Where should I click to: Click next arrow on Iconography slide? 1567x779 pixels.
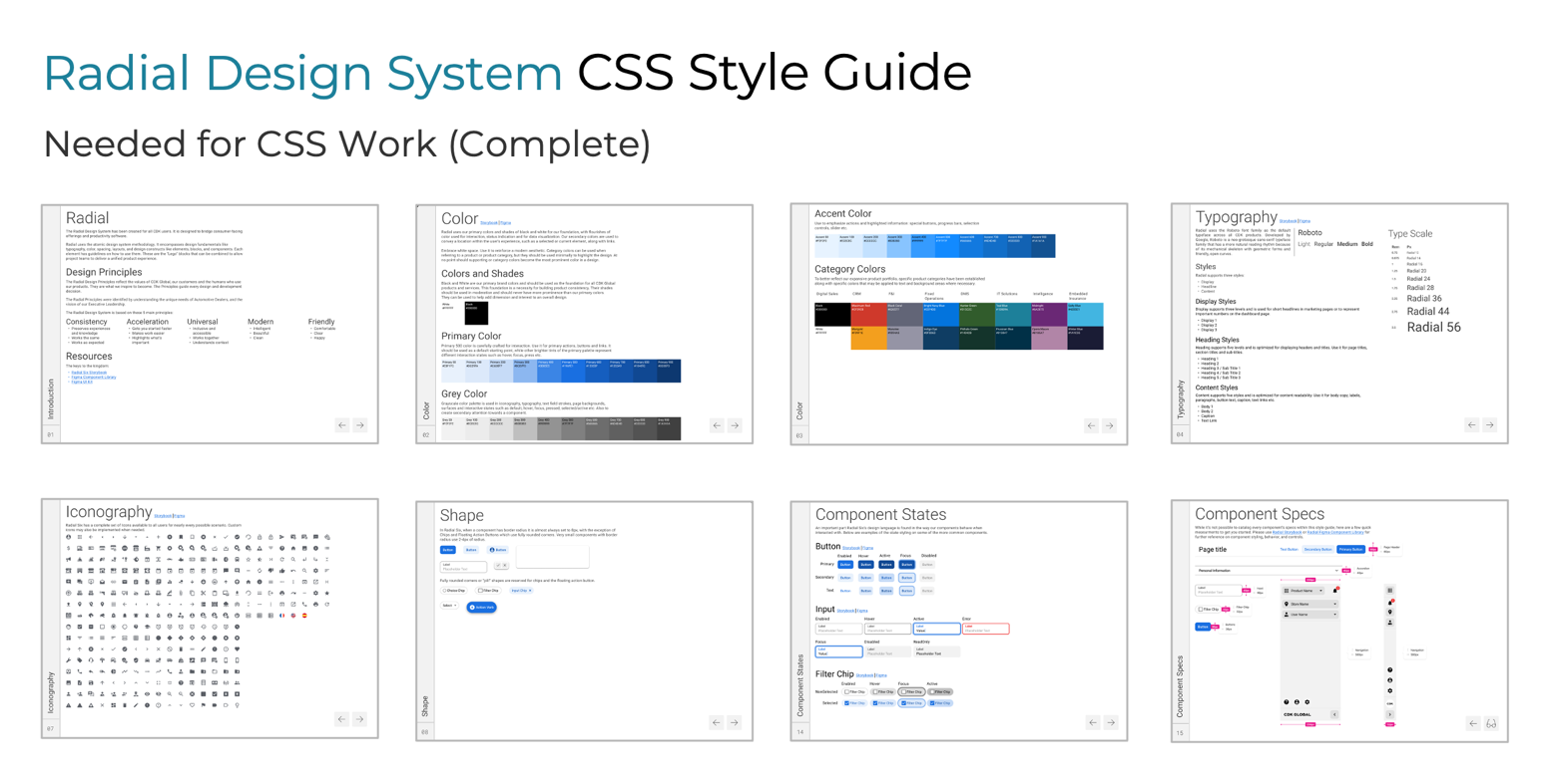click(360, 719)
